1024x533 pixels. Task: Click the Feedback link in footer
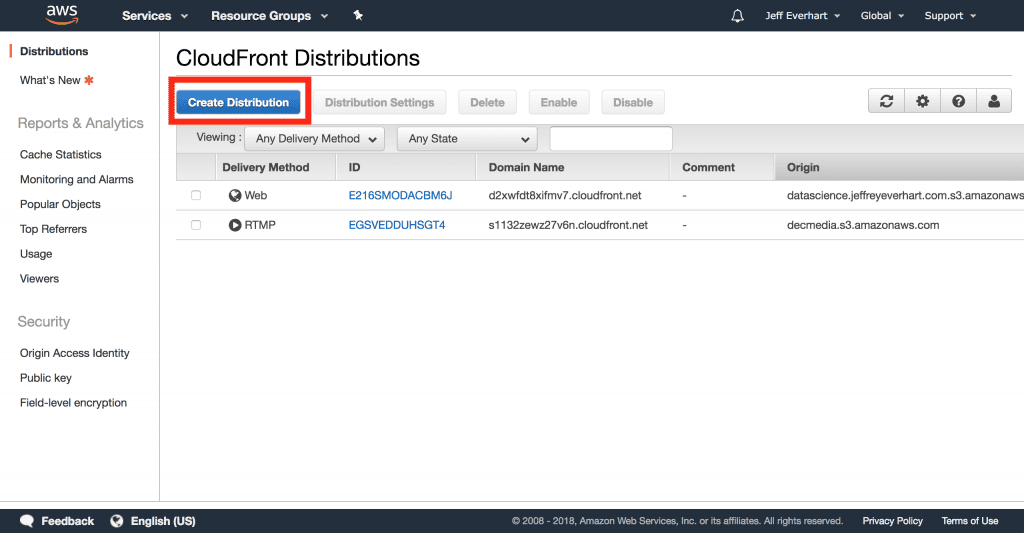coord(67,521)
